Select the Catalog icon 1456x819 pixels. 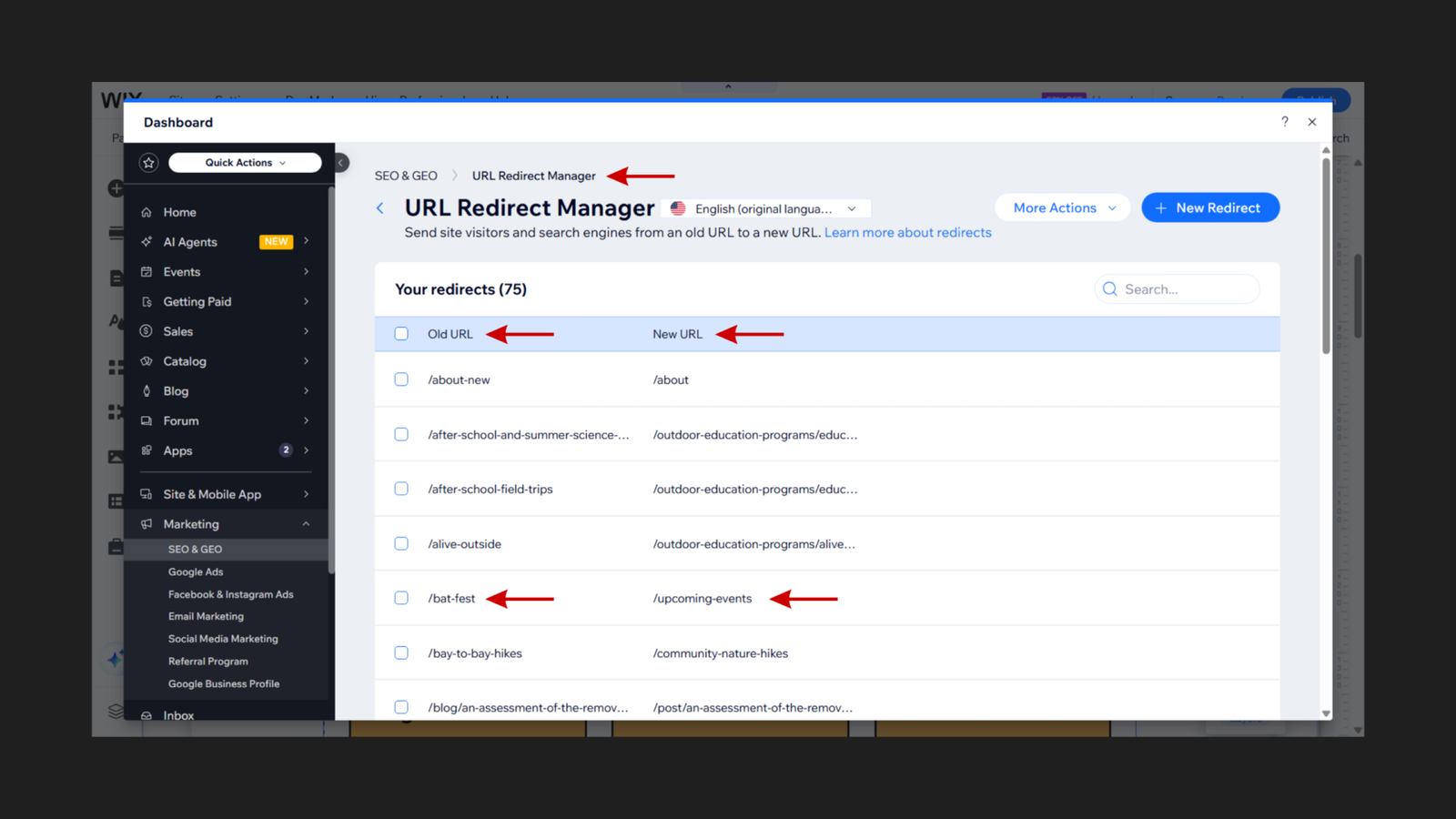(147, 360)
